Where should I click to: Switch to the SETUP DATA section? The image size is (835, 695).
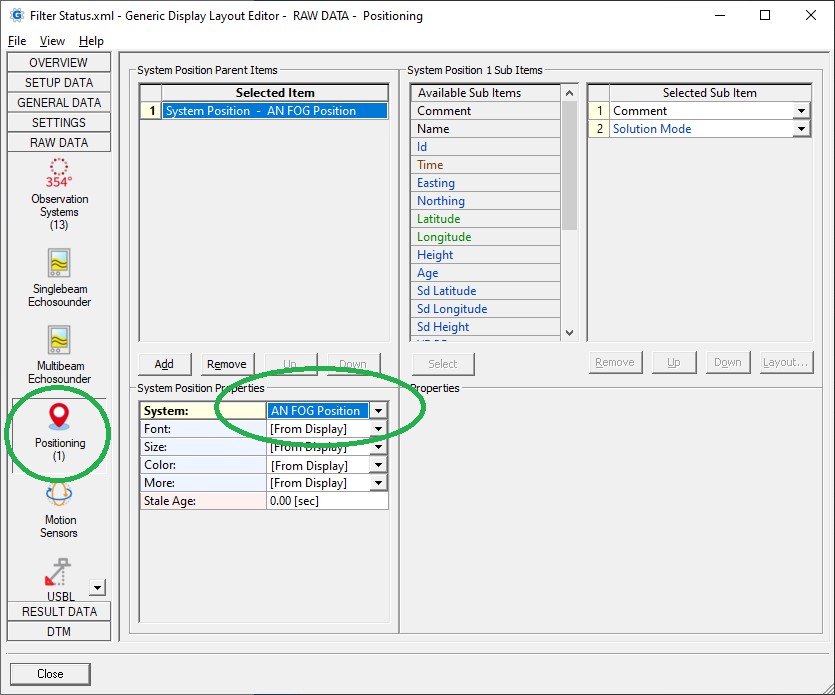click(59, 83)
